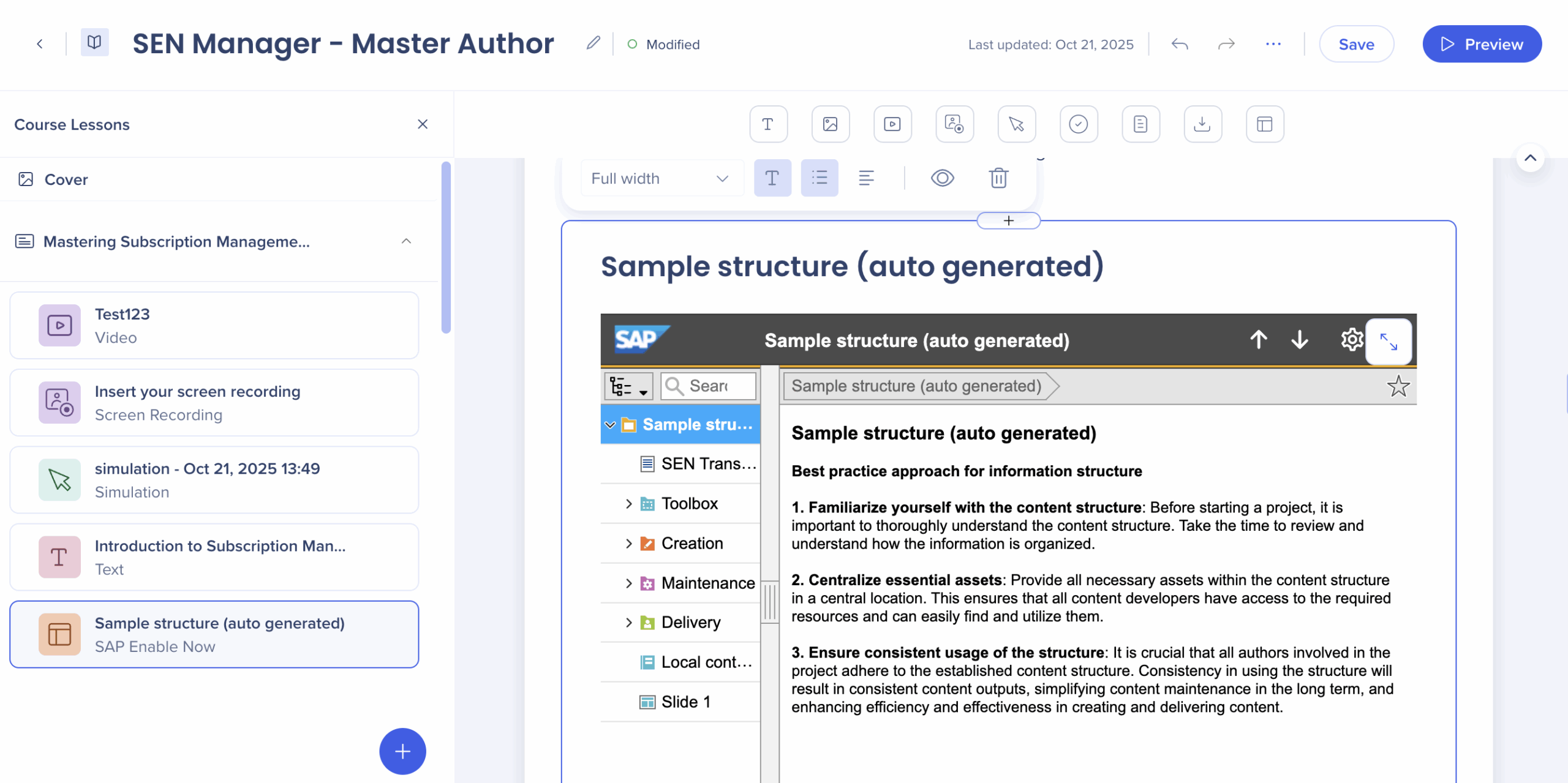Collapse Mastering Subscription Management section
1568x783 pixels.
coord(406,241)
